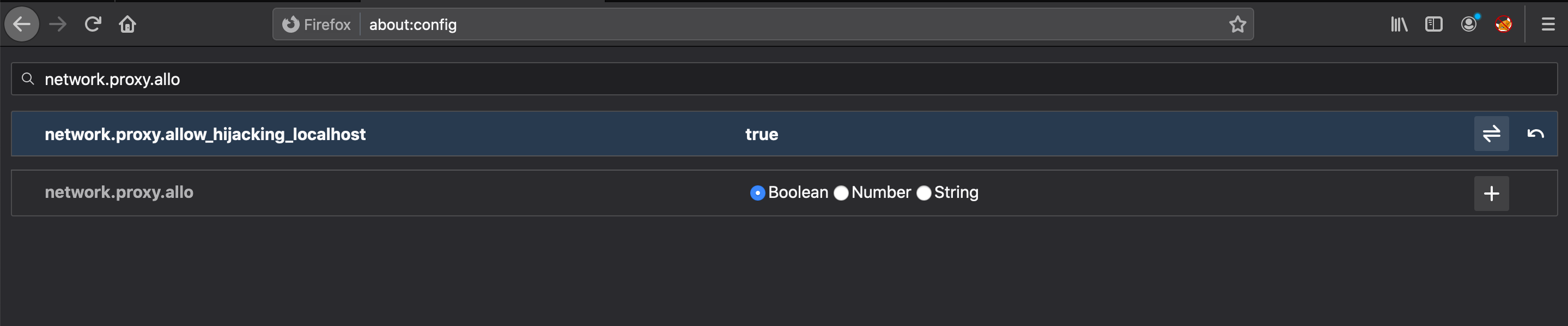Image resolution: width=1568 pixels, height=326 pixels.
Task: Go to the Firefox home page
Action: (x=127, y=25)
